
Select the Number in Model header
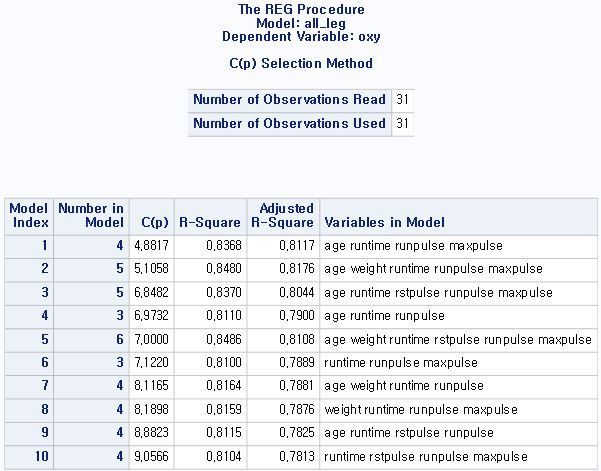coord(91,217)
